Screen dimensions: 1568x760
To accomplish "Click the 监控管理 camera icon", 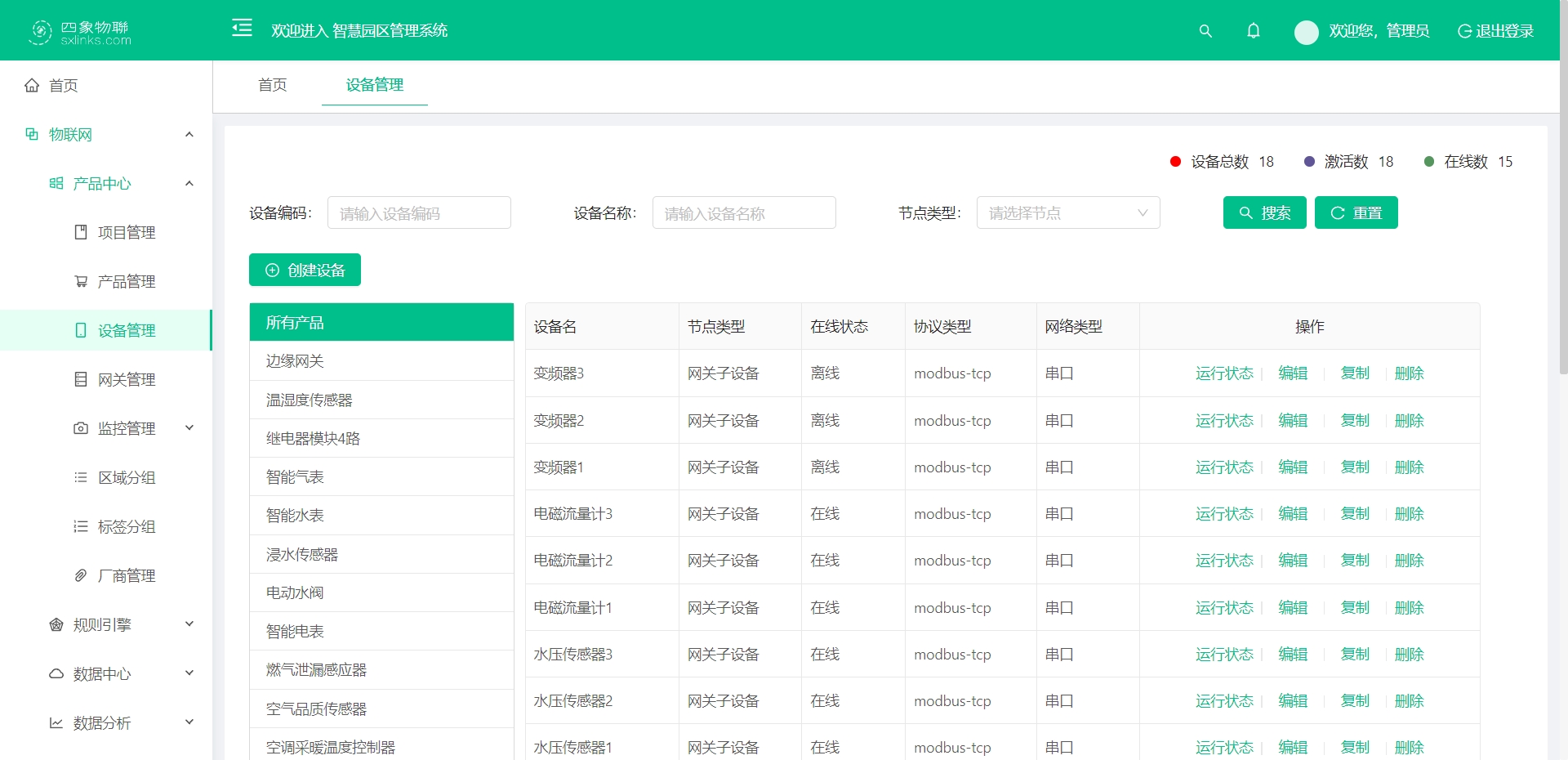I will [81, 428].
